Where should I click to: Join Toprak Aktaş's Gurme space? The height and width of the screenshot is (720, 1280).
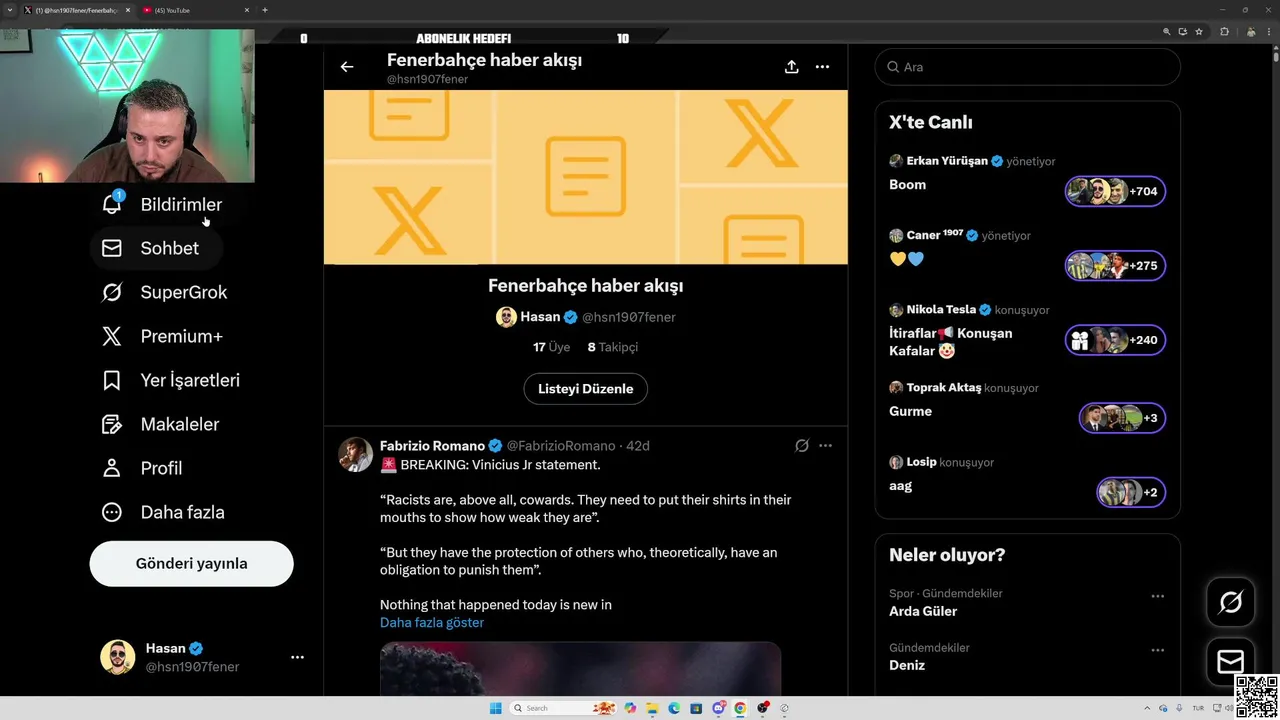1122,418
